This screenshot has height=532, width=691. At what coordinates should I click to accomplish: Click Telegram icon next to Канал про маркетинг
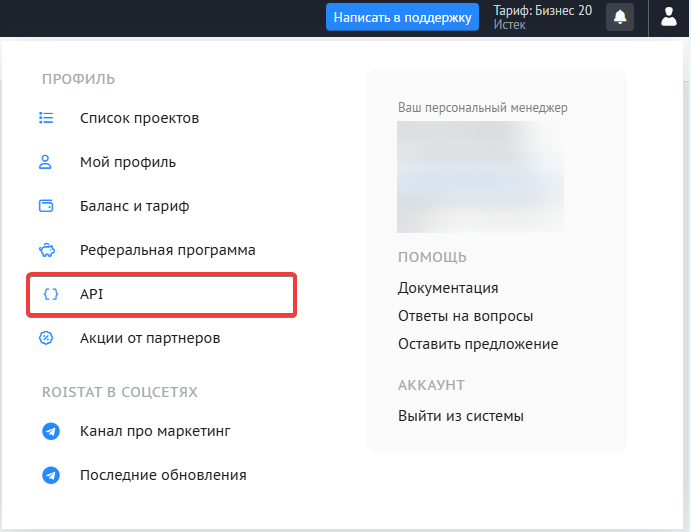coord(51,432)
